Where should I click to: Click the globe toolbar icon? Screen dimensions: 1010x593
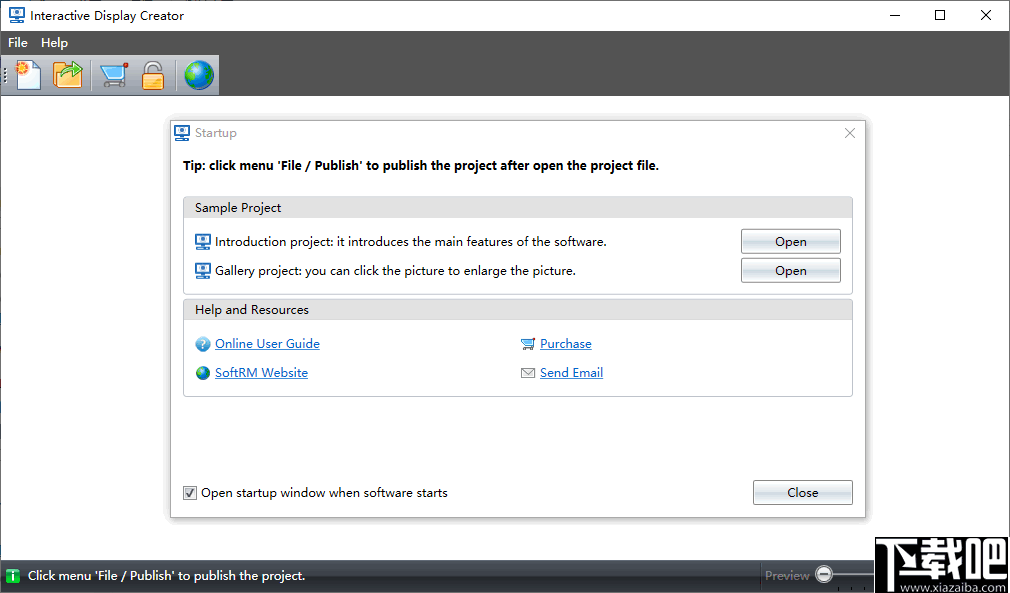(x=198, y=75)
